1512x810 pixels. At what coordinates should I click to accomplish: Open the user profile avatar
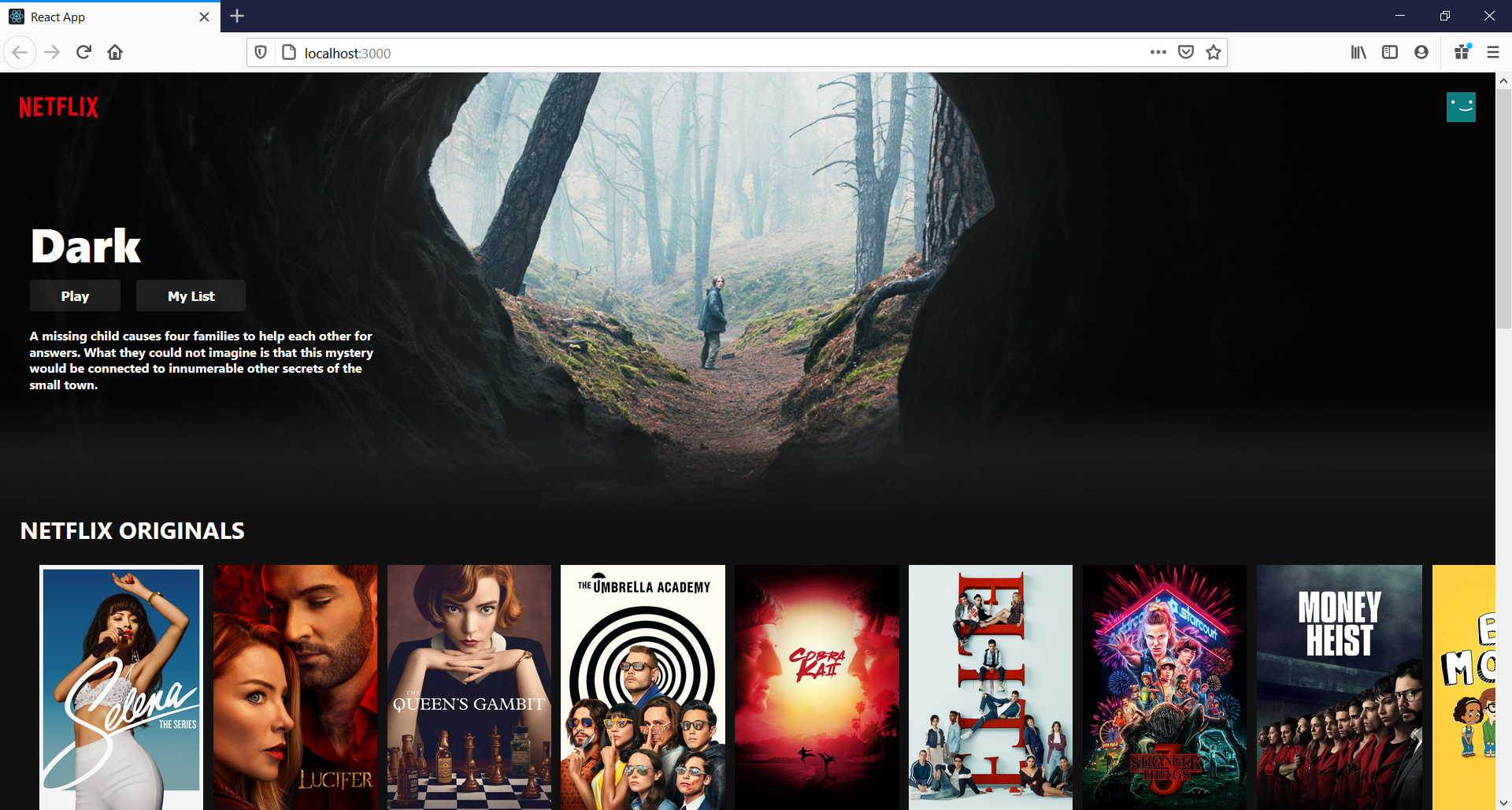coord(1461,107)
